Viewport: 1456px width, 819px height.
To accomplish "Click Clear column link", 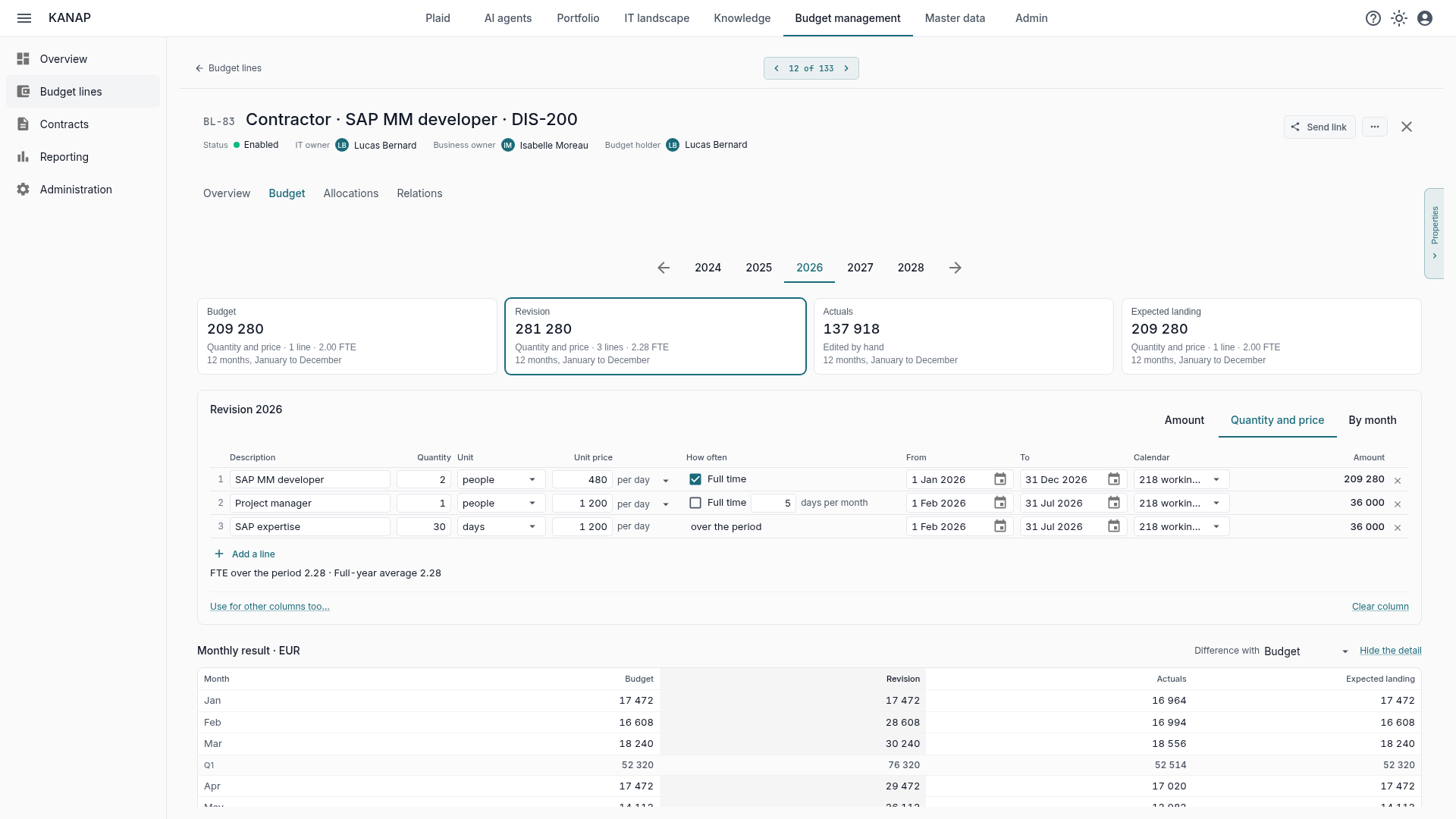I will (1380, 607).
